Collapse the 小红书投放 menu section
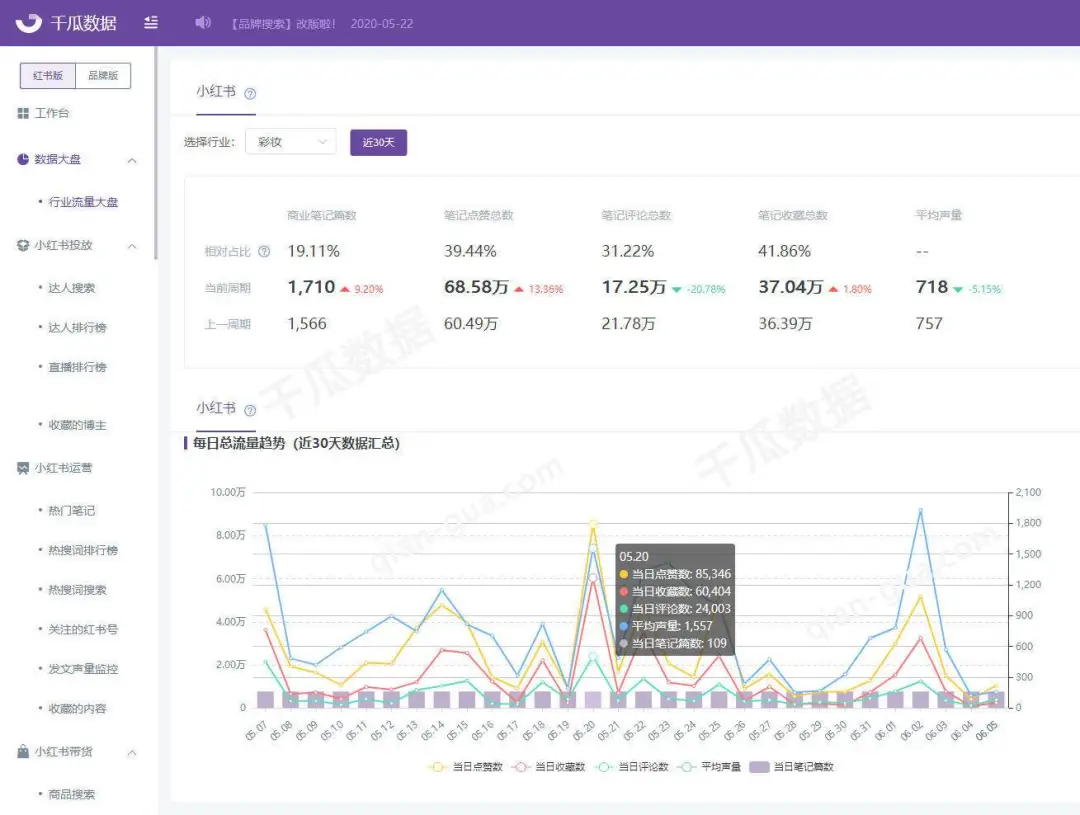This screenshot has width=1080, height=815. pos(132,246)
